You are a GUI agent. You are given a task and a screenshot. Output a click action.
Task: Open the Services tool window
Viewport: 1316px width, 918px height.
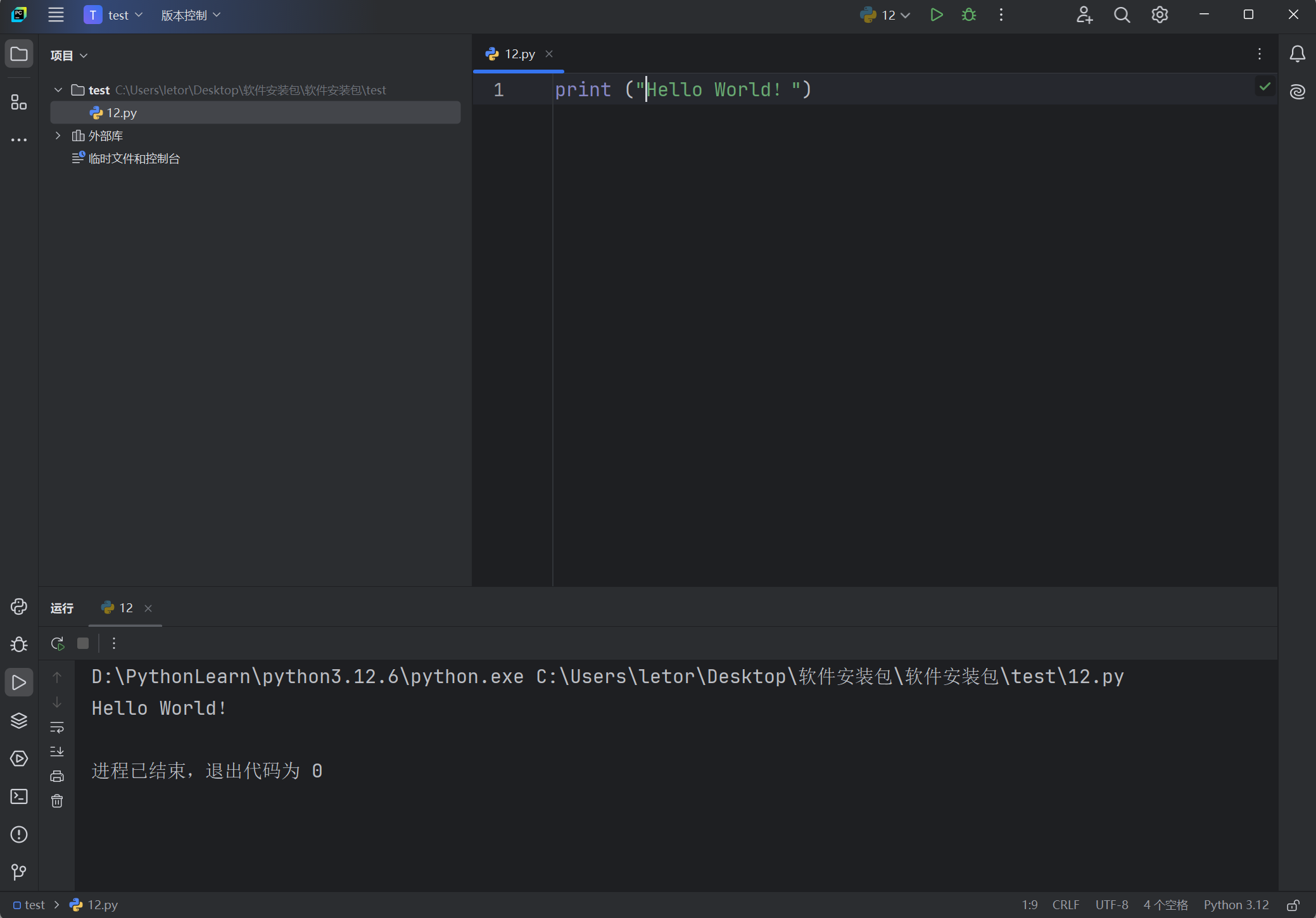[x=18, y=758]
